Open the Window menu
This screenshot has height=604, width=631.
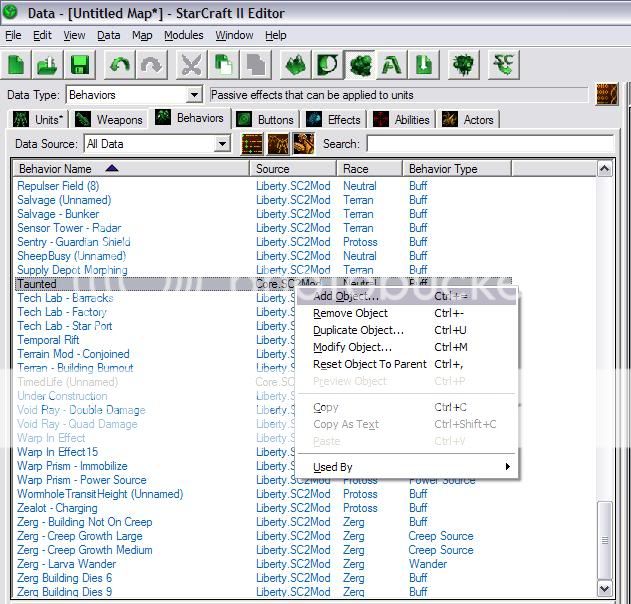click(234, 35)
